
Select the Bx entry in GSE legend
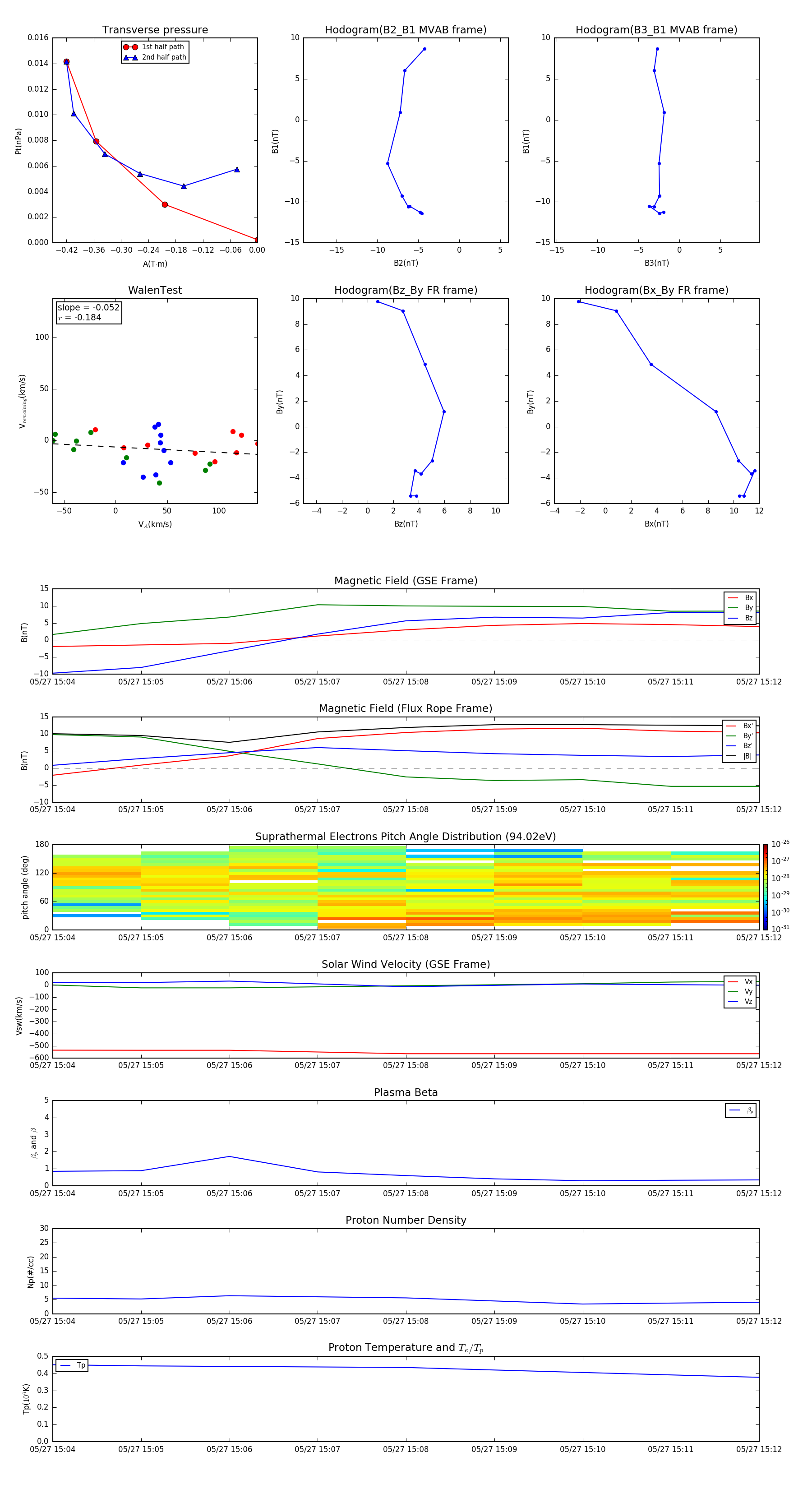click(x=740, y=598)
